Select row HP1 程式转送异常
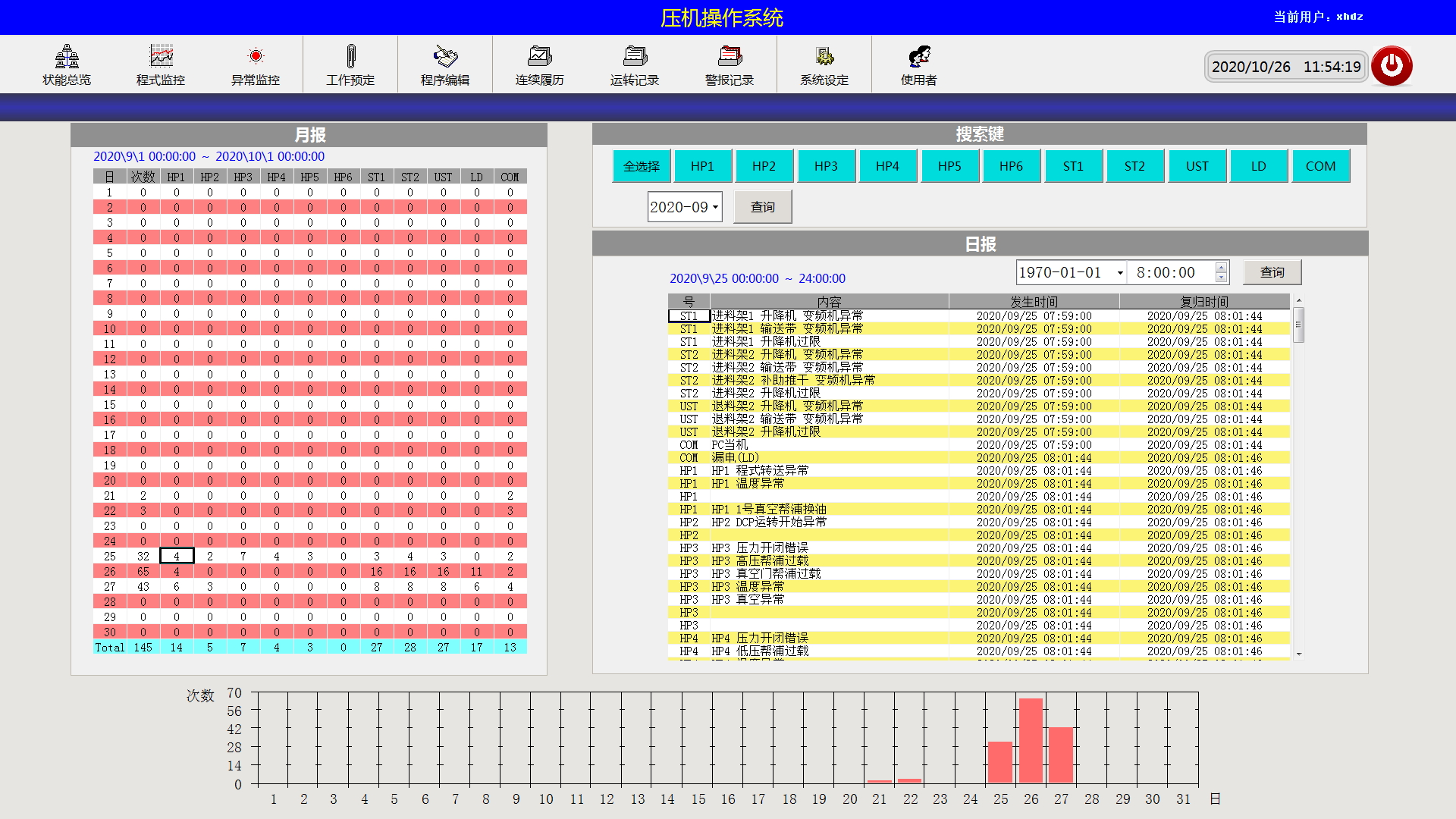 [x=979, y=470]
